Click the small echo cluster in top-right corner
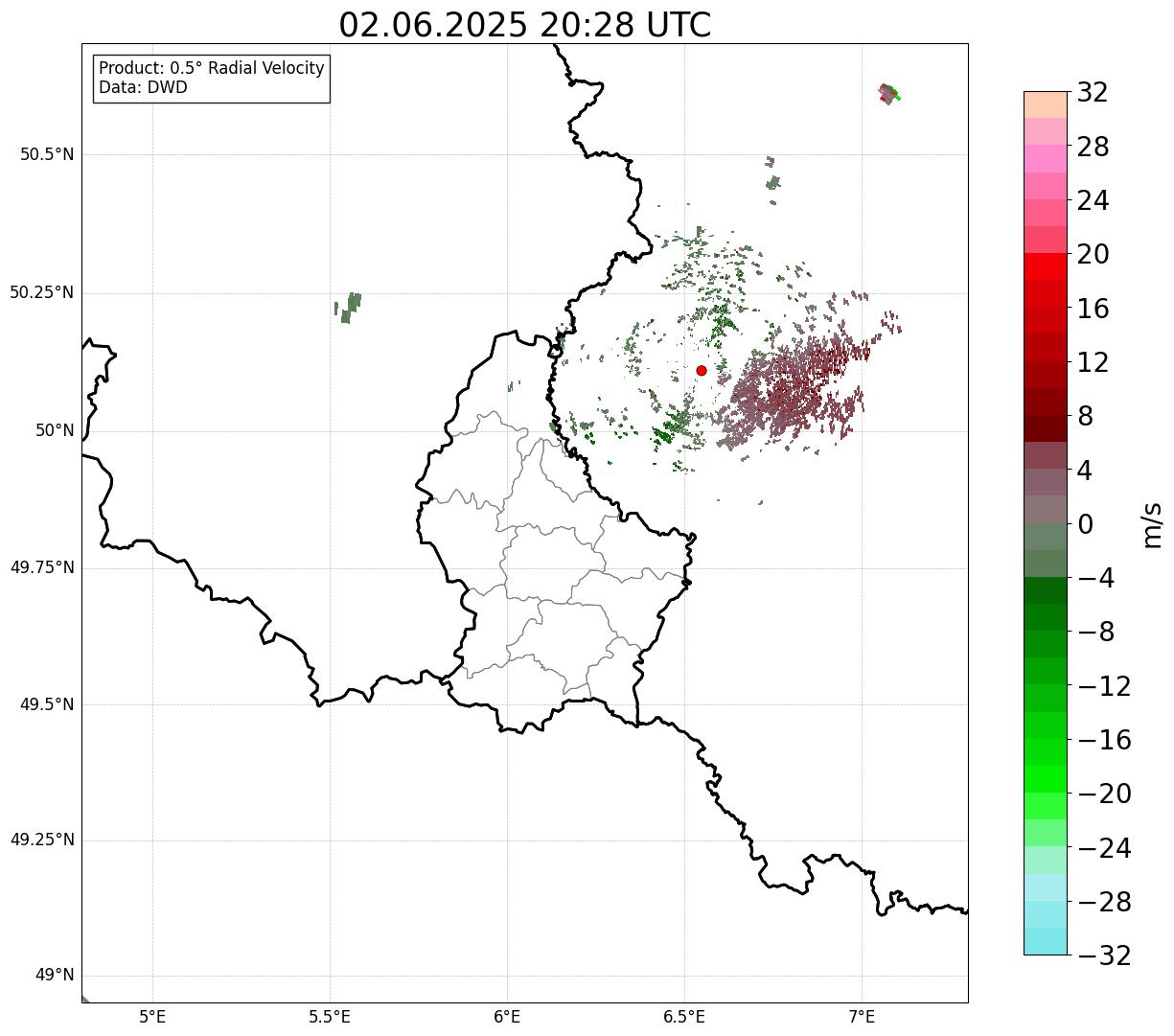This screenshot has width=1174, height=1036. point(889,94)
